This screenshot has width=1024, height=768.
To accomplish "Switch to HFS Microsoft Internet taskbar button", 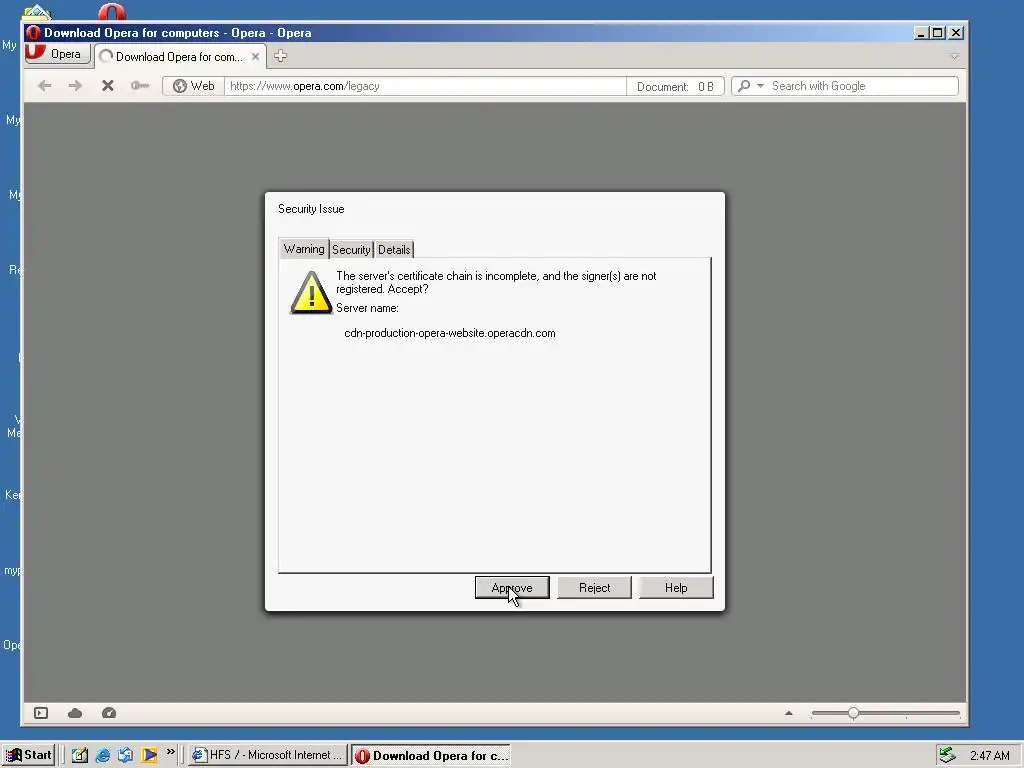I will 268,756.
